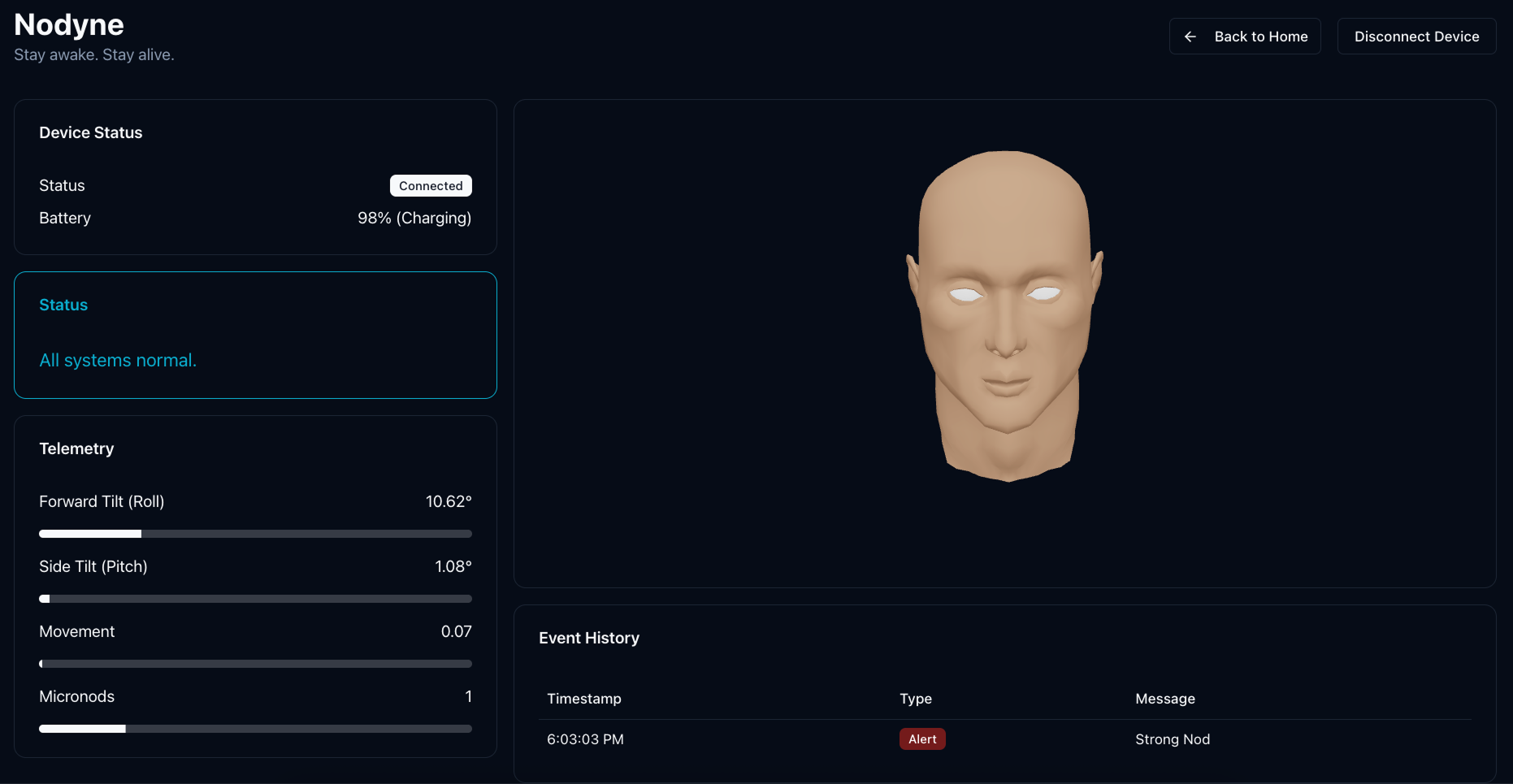The height and width of the screenshot is (784, 1513).
Task: Toggle the Connected device status
Action: click(431, 185)
